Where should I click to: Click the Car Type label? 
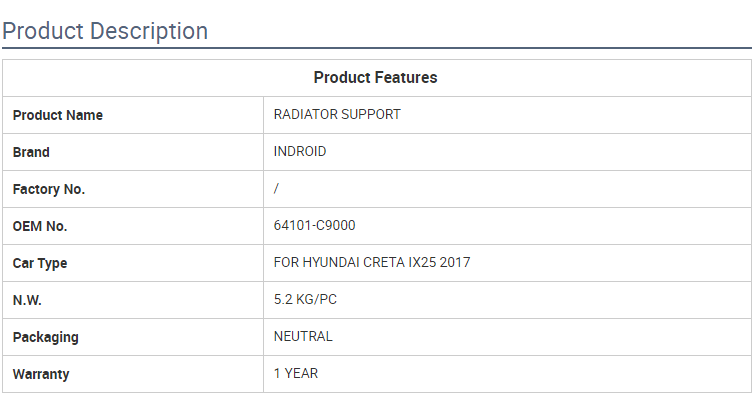point(40,264)
